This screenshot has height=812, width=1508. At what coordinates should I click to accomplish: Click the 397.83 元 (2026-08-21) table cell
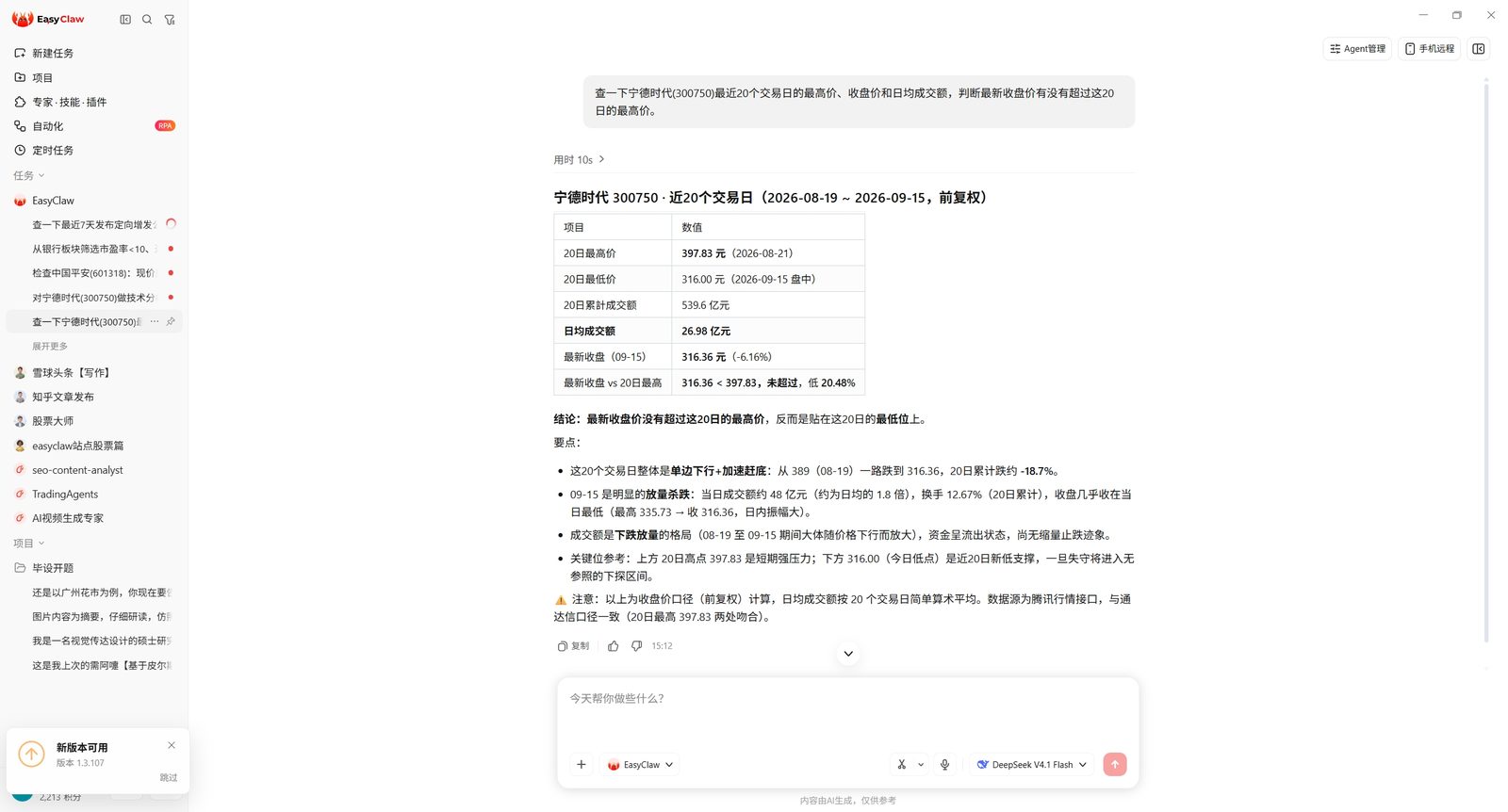click(767, 253)
